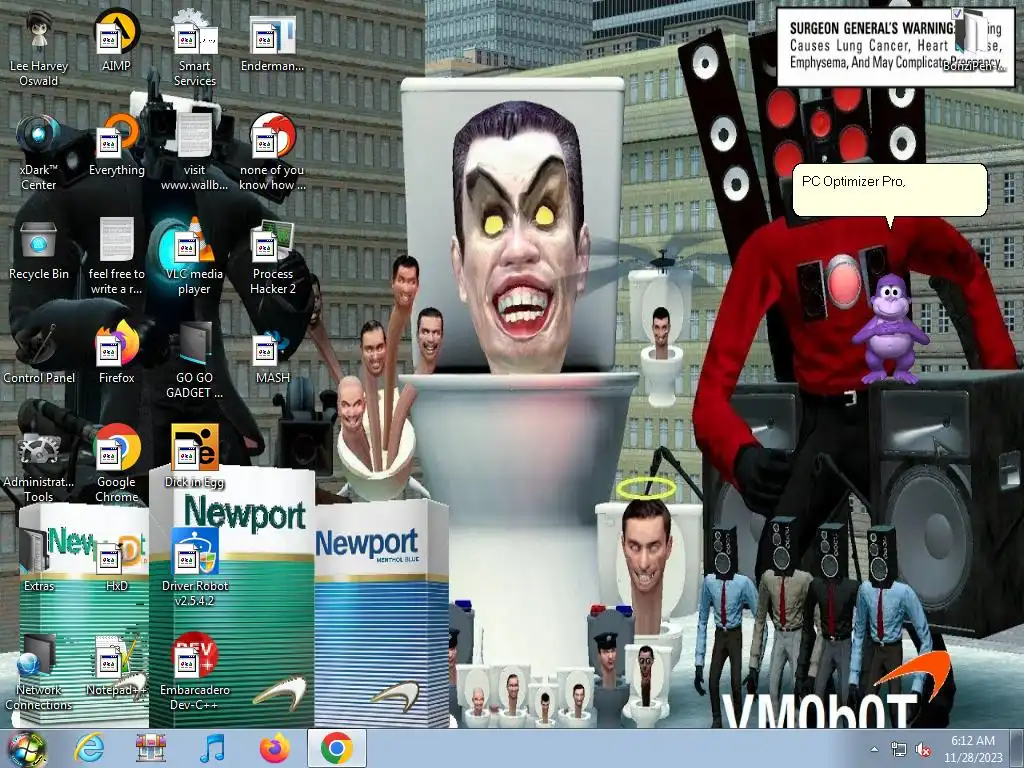Open xDark Center icon
Image resolution: width=1024 pixels, height=768 pixels.
[39, 153]
